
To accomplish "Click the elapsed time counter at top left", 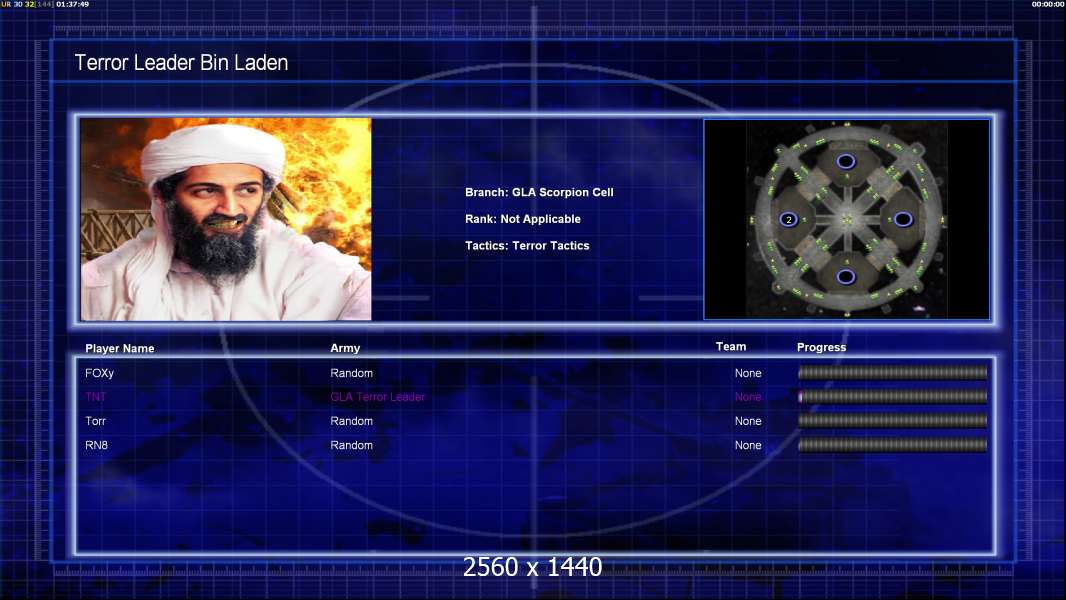I will tap(72, 4).
